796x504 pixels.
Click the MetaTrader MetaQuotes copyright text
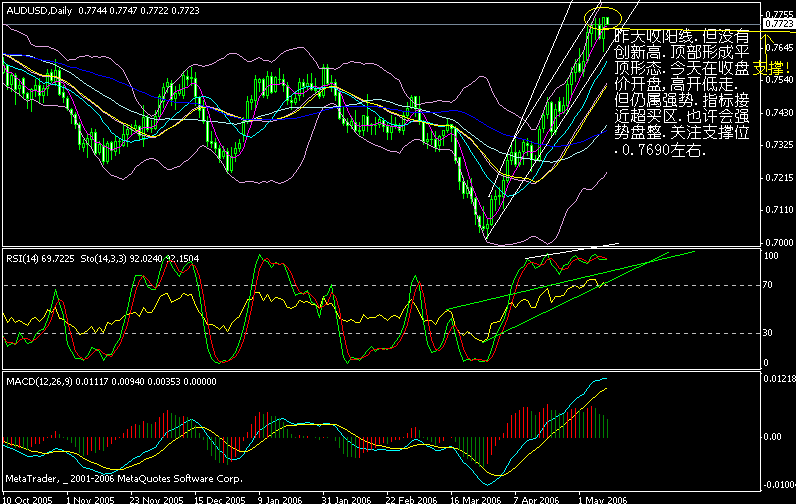124,479
